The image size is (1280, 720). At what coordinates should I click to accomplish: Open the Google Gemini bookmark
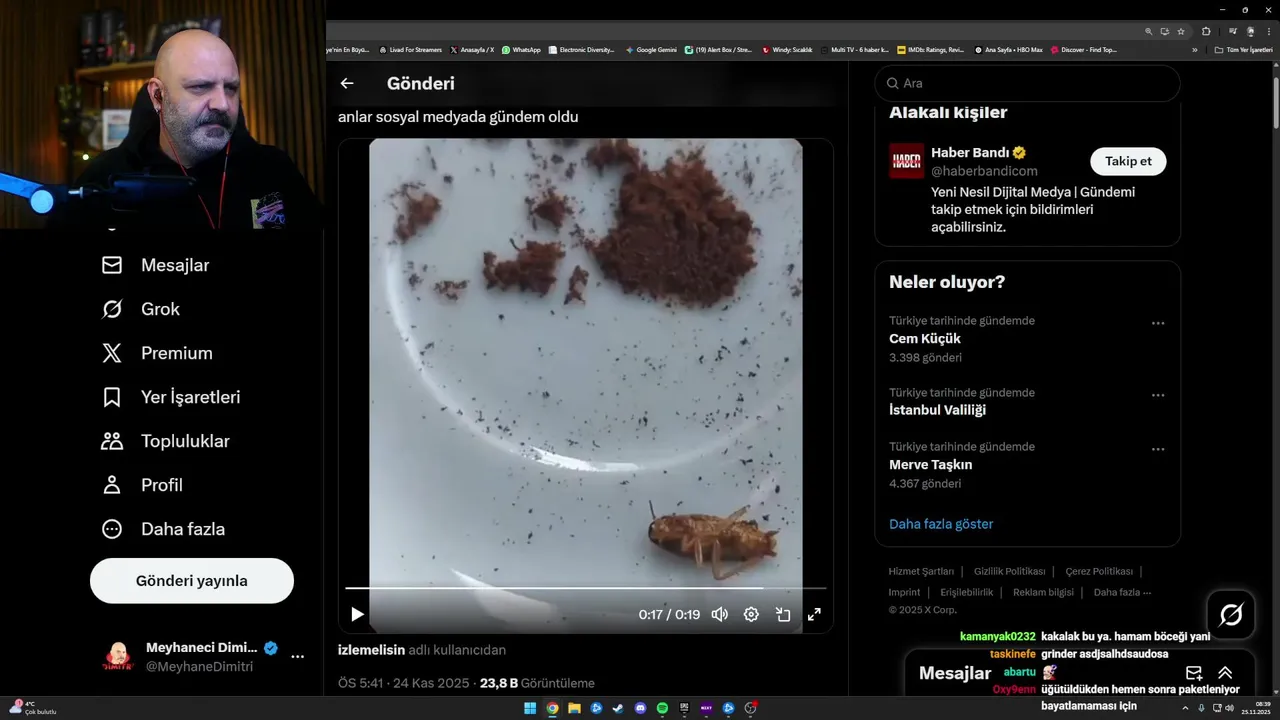pos(651,49)
